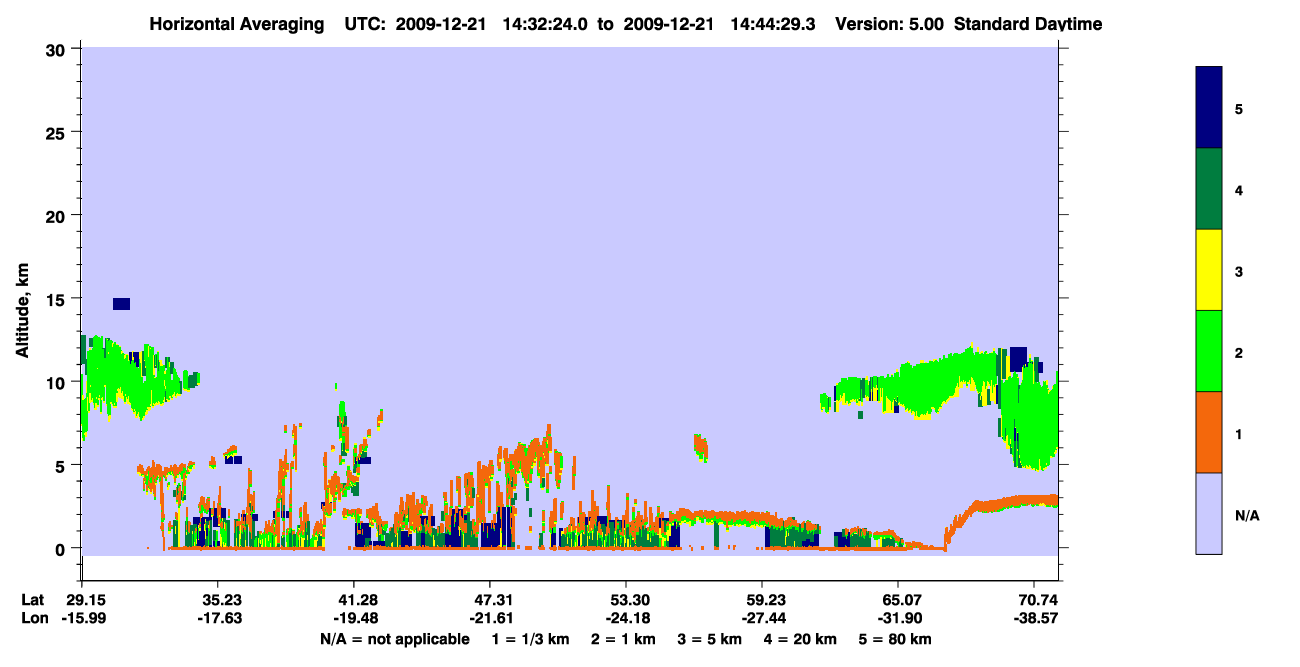Click the '5 = 80 km' legend text
1300x667 pixels.
[x=897, y=639]
